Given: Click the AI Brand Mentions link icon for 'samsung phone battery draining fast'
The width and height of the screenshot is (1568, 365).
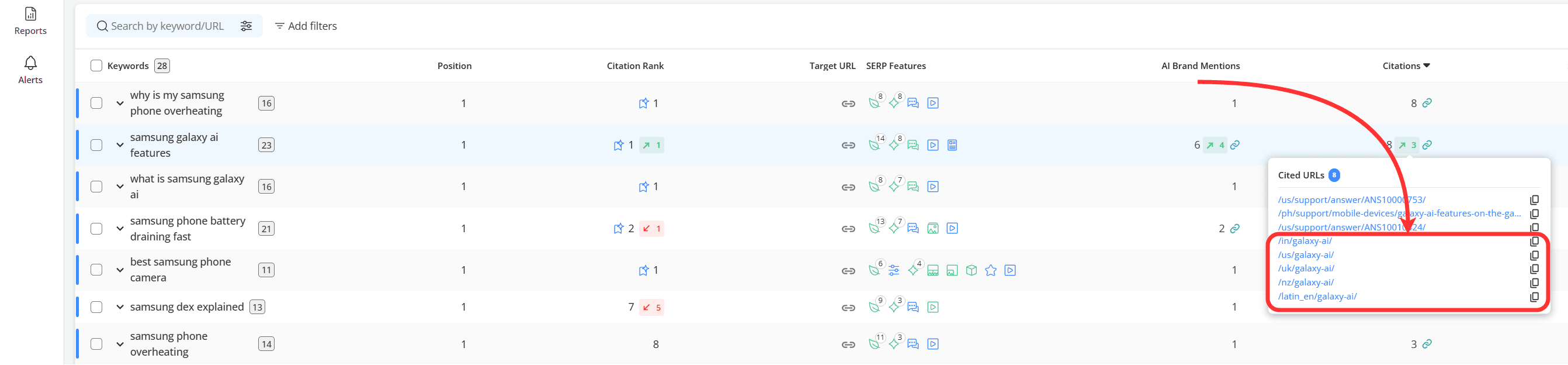Looking at the screenshot, I should pyautogui.click(x=1234, y=229).
